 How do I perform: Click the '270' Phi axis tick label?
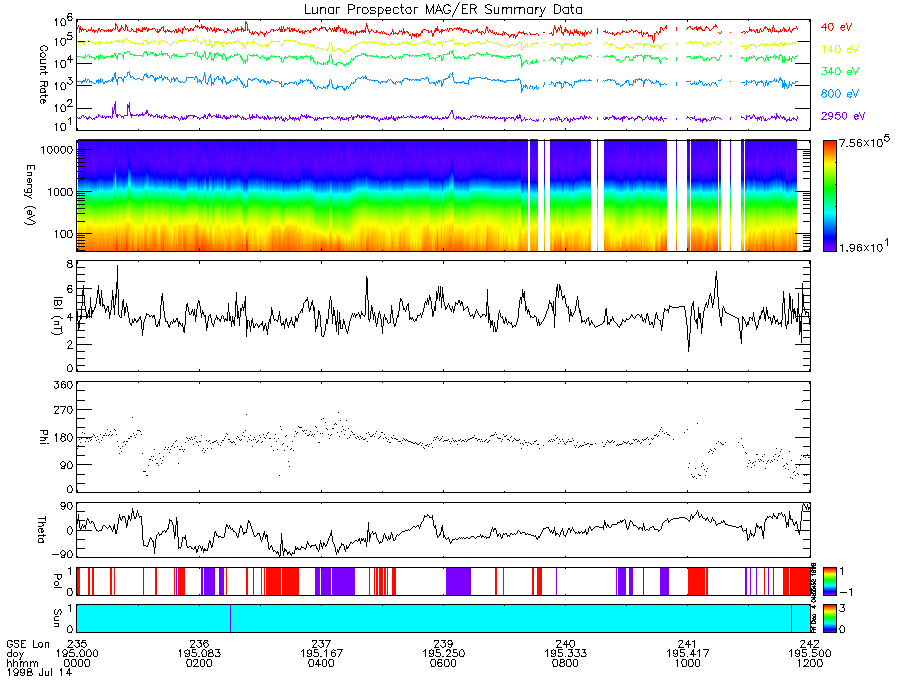click(x=64, y=410)
